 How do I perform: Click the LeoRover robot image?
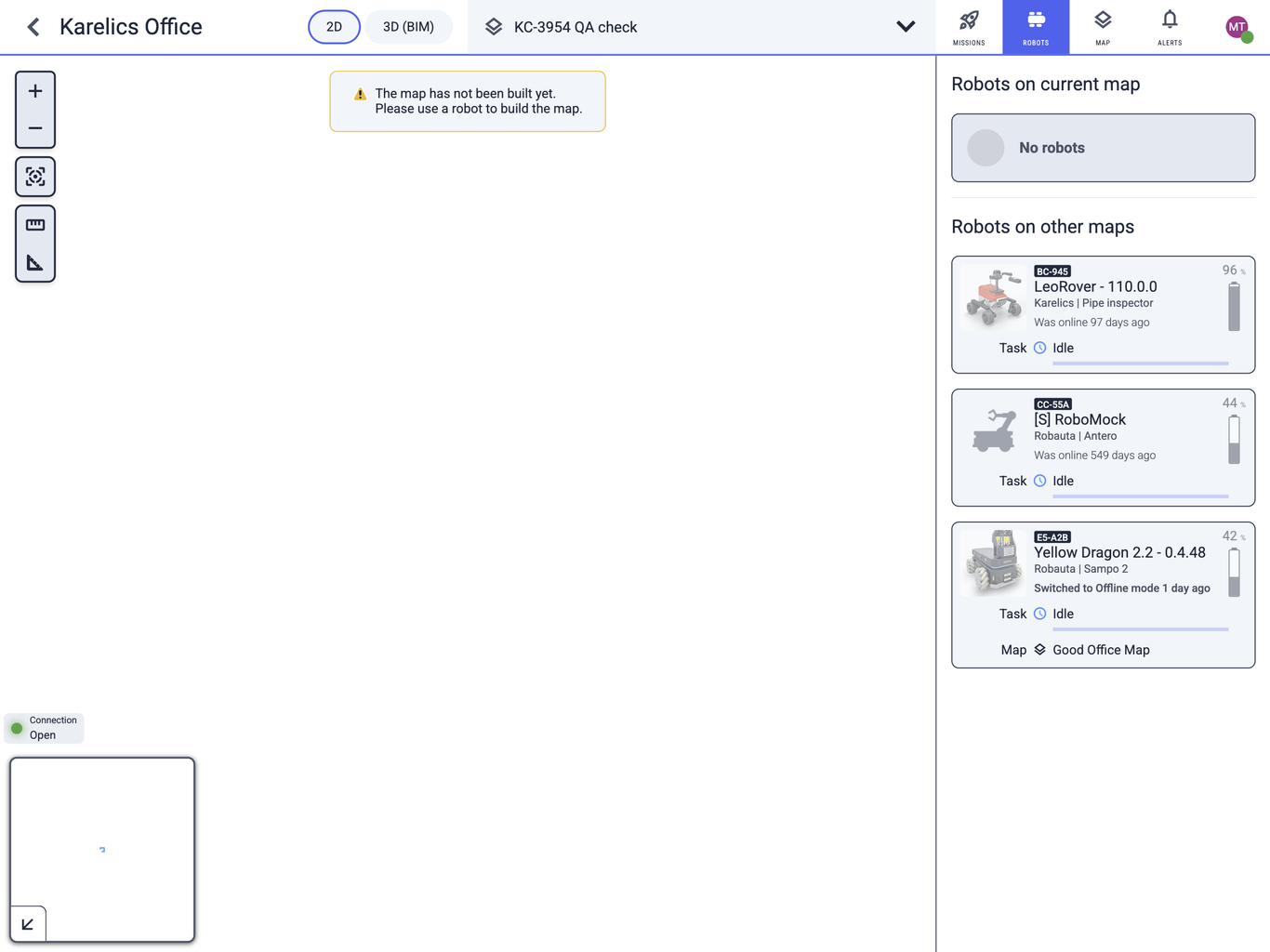pyautogui.click(x=994, y=297)
